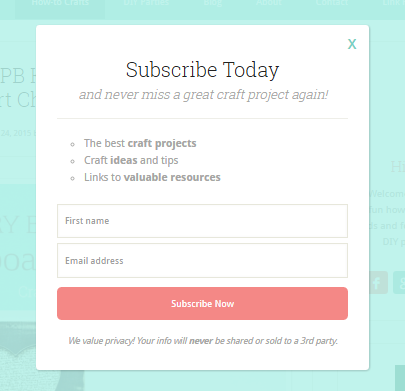Click the 'We value privacy' disclaimer text
405x391 pixels.
point(203,341)
